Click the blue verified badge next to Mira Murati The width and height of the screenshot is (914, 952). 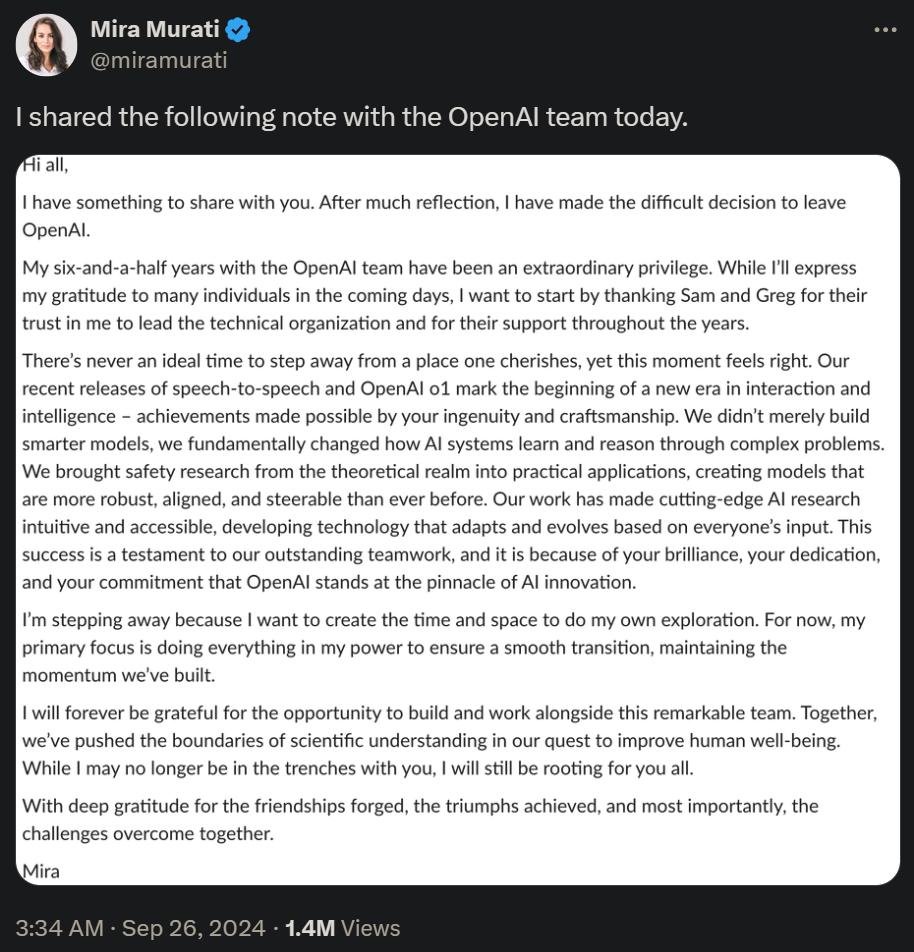click(236, 29)
